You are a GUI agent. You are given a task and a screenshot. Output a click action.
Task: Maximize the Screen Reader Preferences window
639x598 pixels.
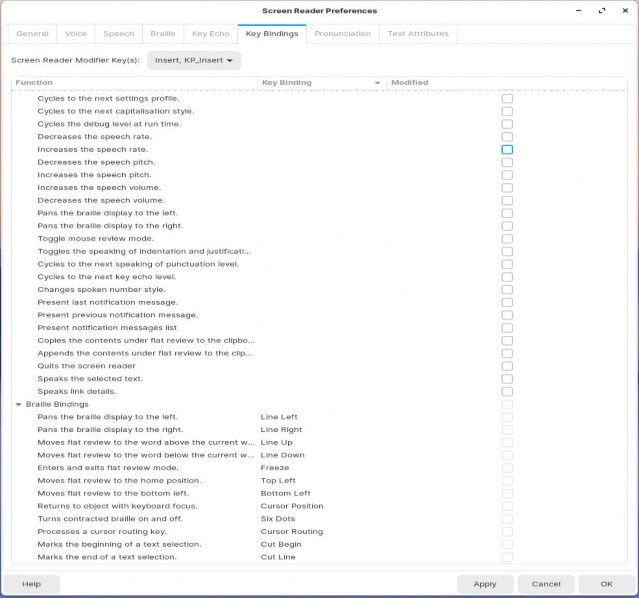click(x=602, y=11)
